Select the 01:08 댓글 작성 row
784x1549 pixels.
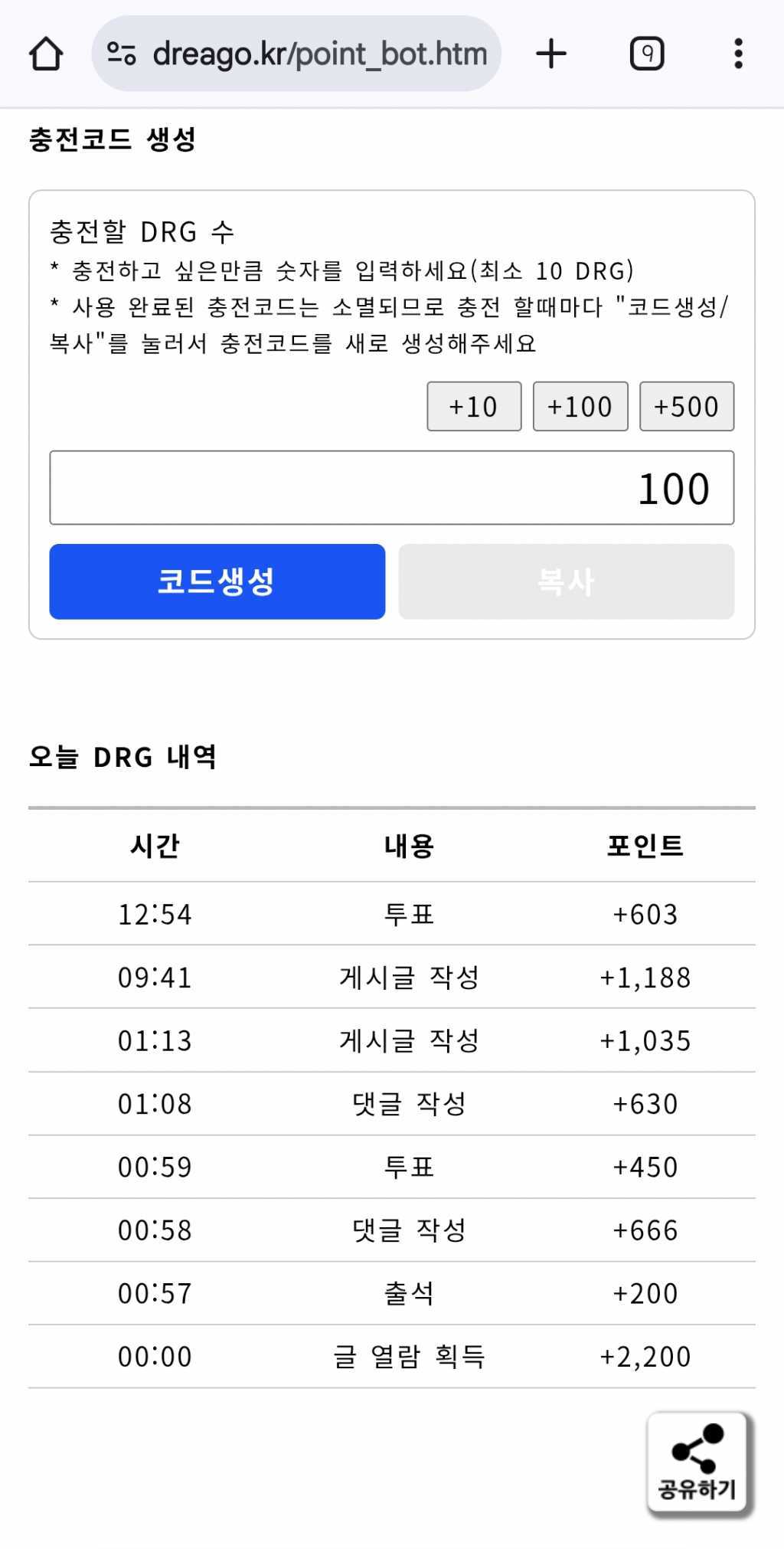pos(391,1104)
